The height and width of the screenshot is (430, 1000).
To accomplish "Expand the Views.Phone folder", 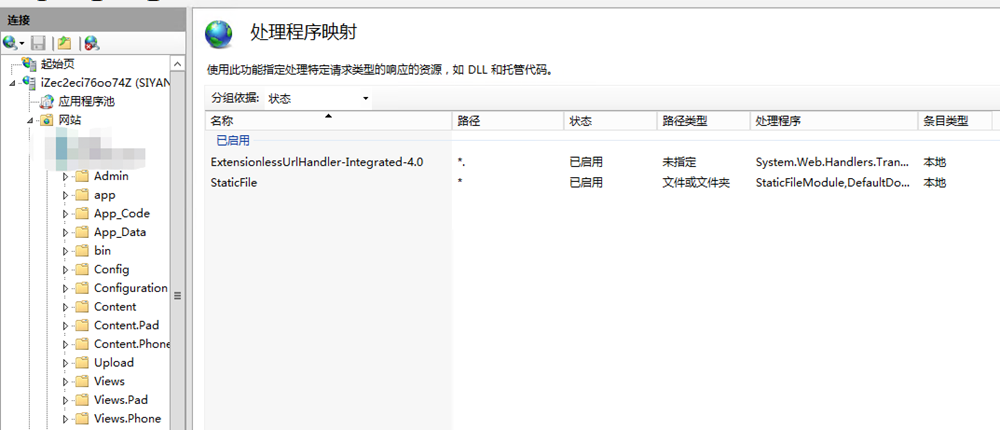I will pos(65,419).
